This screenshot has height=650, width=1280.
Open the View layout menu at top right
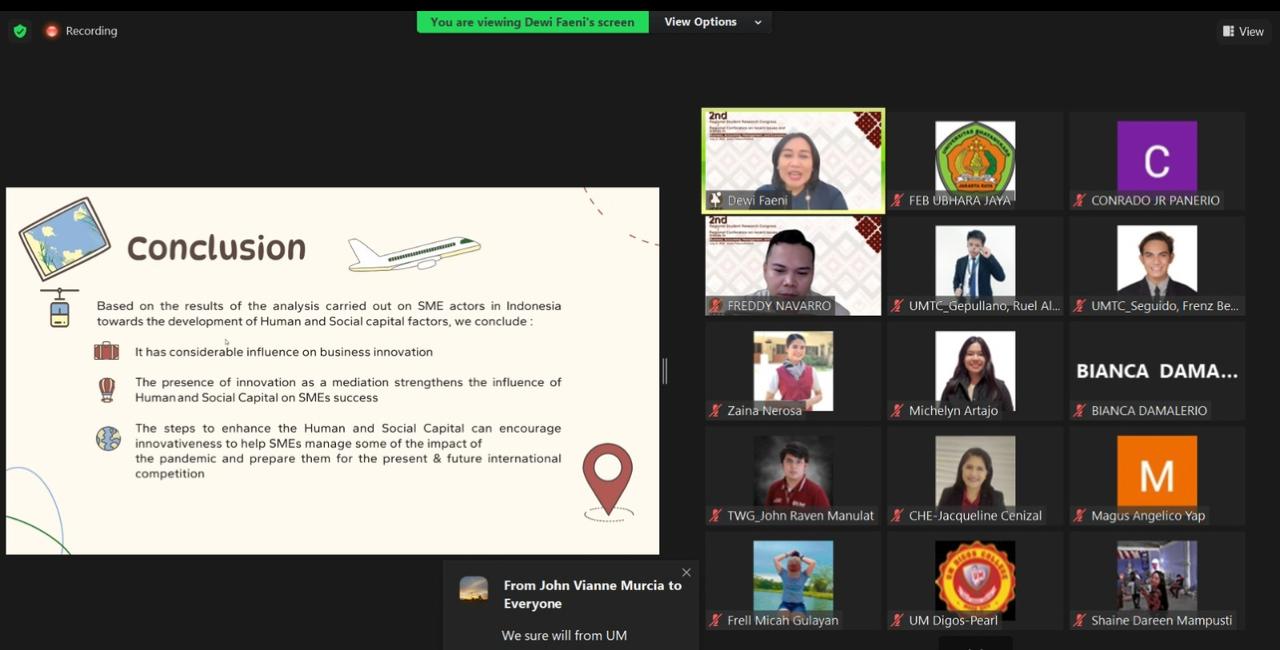(1242, 31)
